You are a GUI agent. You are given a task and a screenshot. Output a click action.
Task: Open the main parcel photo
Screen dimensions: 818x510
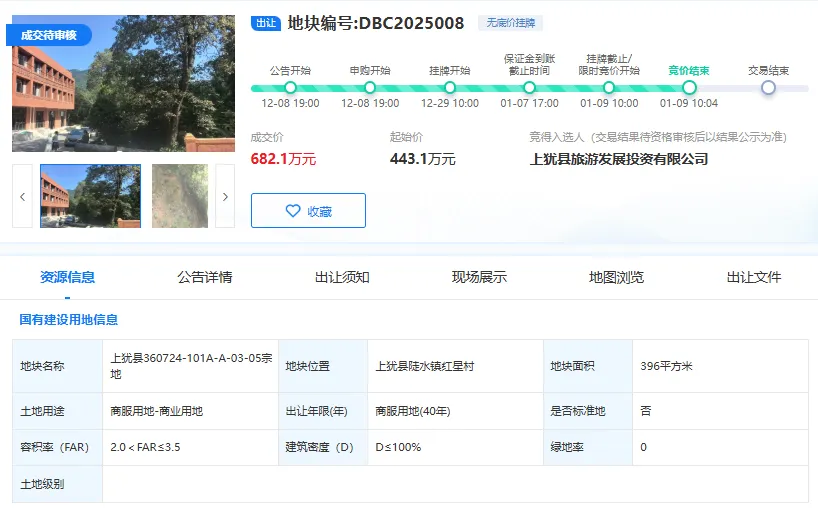coord(123,83)
